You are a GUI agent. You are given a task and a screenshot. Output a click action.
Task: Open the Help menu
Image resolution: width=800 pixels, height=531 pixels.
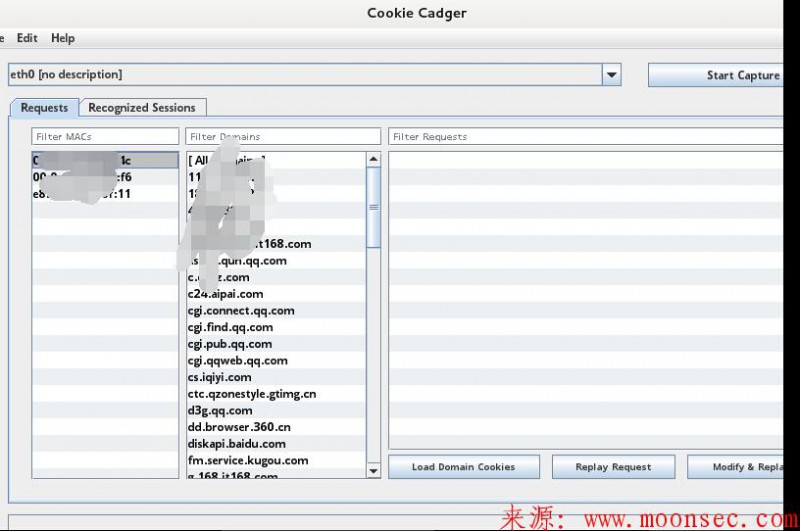63,38
